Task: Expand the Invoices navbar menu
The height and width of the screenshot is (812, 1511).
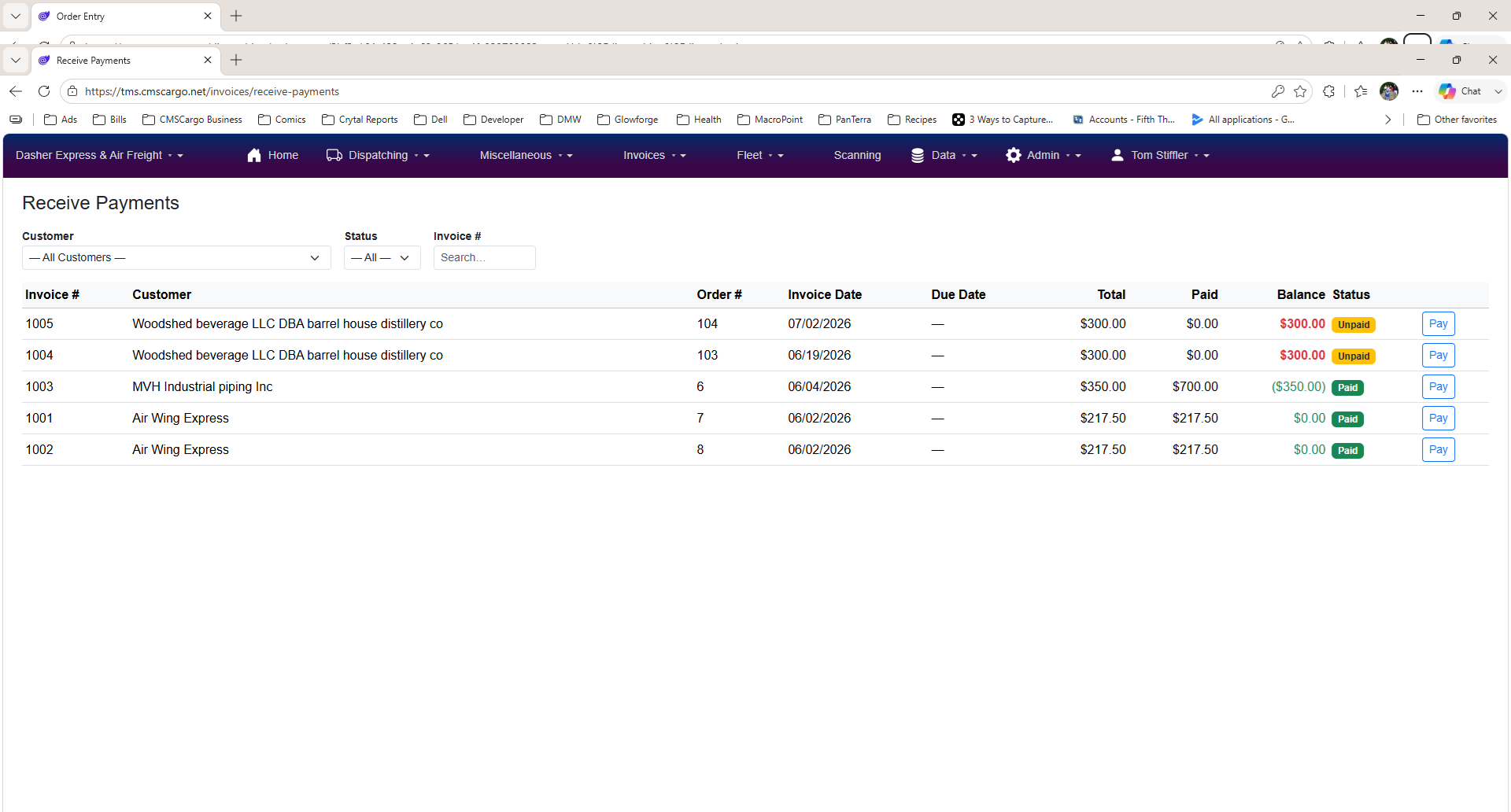Action: click(654, 156)
